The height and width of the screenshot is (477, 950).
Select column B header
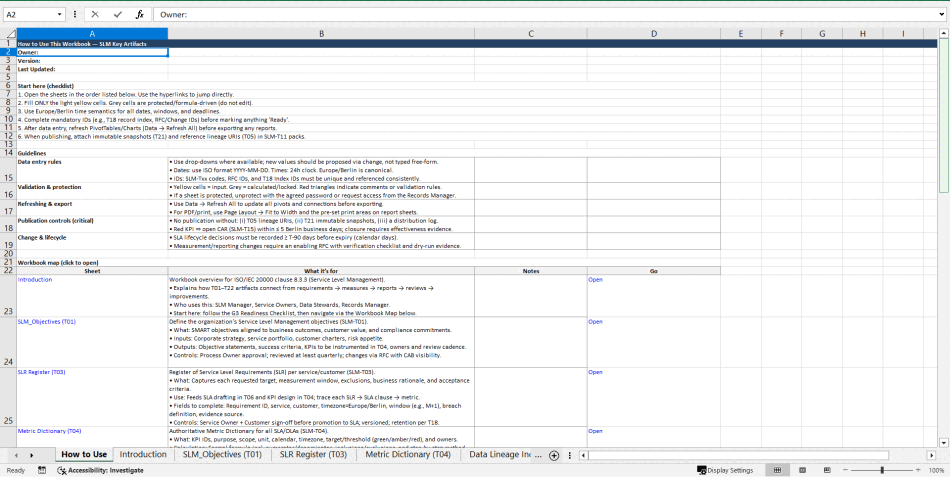(x=321, y=34)
